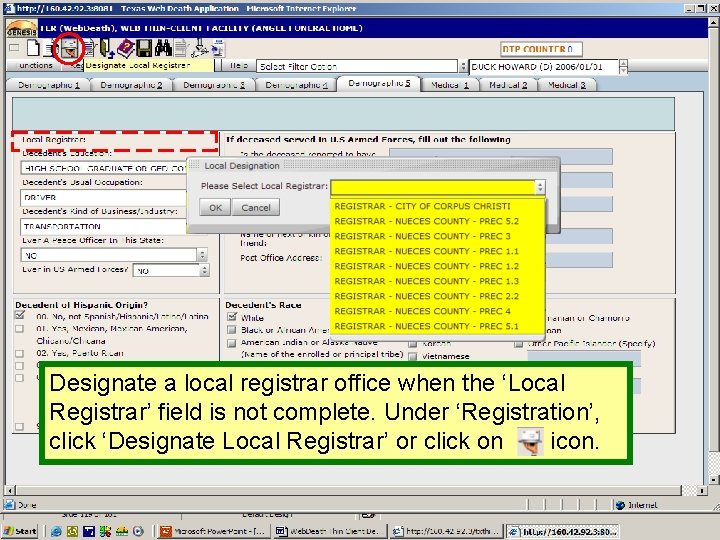
Task: Click the DUCK HOWARD record selector arrows
Action: [623, 67]
